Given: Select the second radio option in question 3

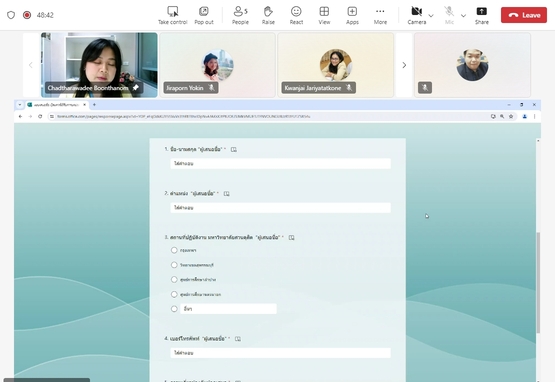Looking at the screenshot, I should pyautogui.click(x=174, y=265).
